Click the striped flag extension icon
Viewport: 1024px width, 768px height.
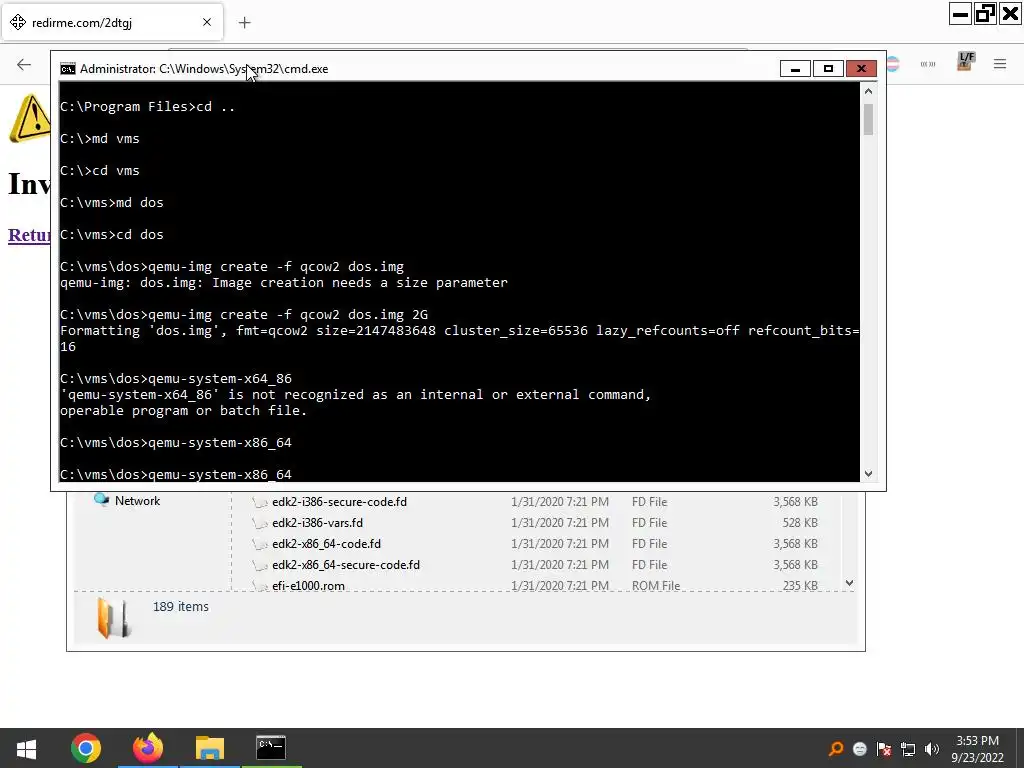point(893,64)
